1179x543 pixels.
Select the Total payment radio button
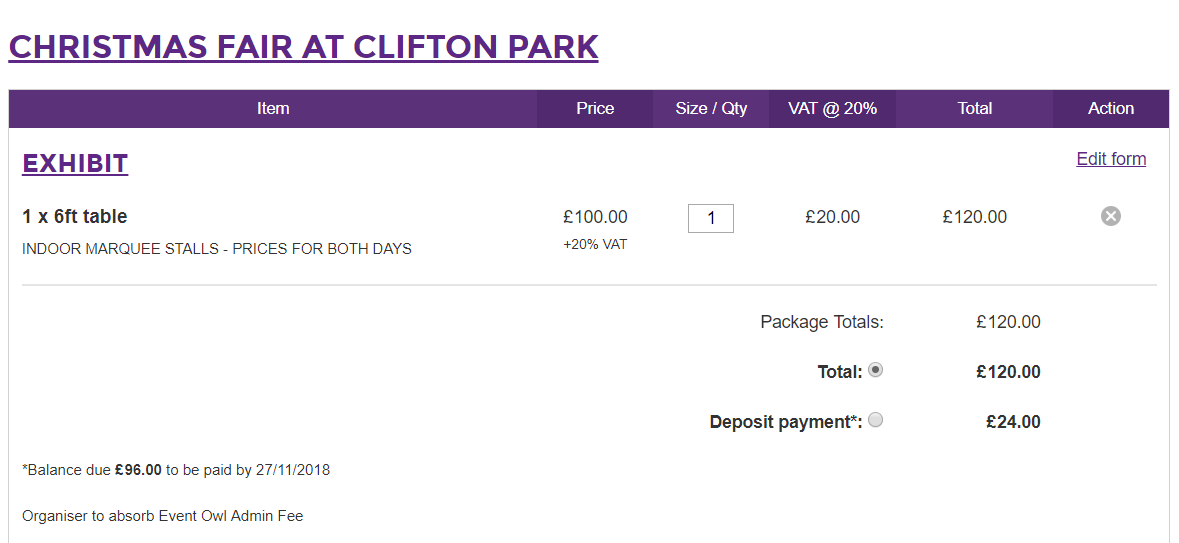point(875,370)
